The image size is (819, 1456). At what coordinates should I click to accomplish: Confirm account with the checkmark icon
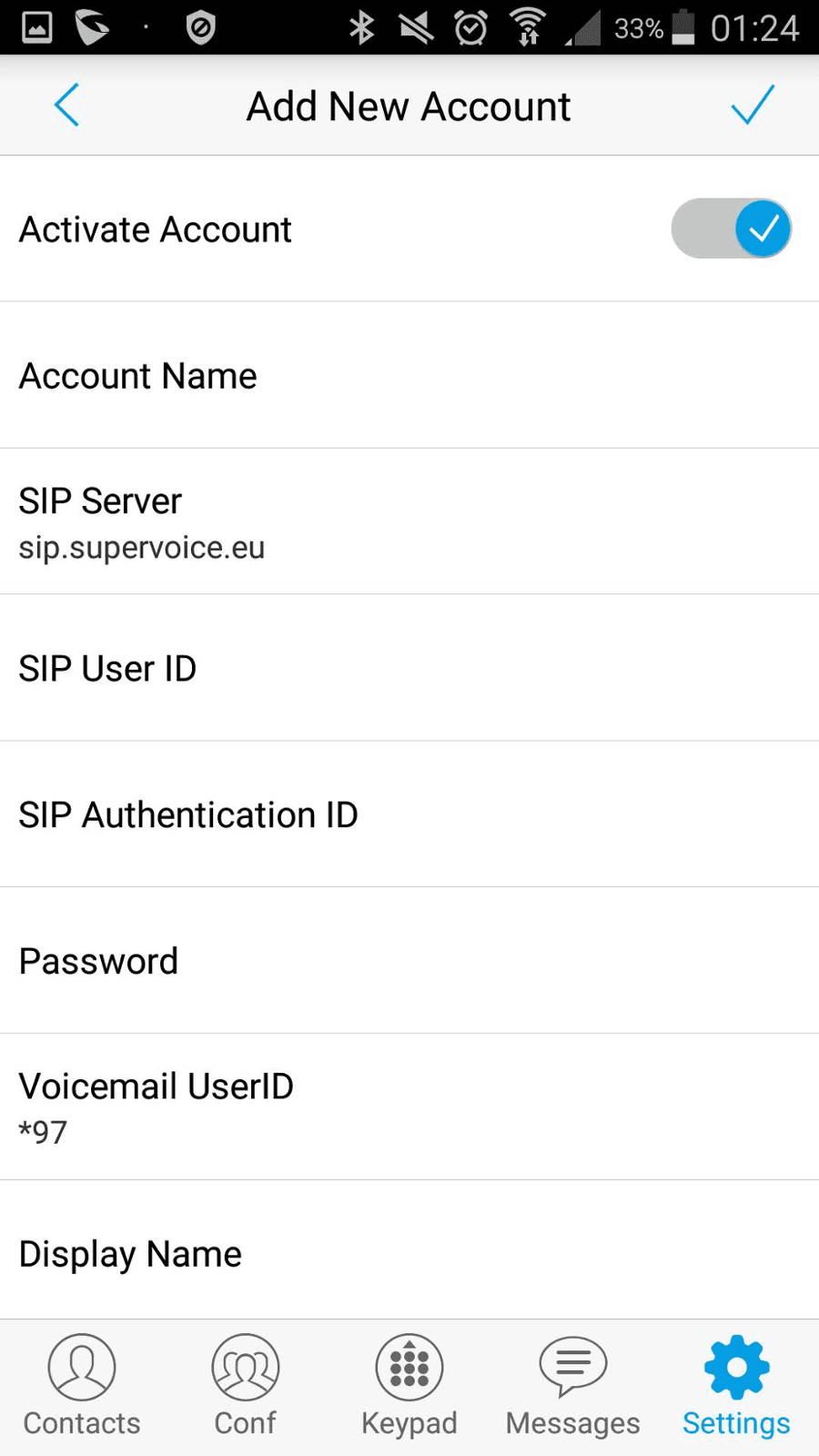pyautogui.click(x=752, y=106)
